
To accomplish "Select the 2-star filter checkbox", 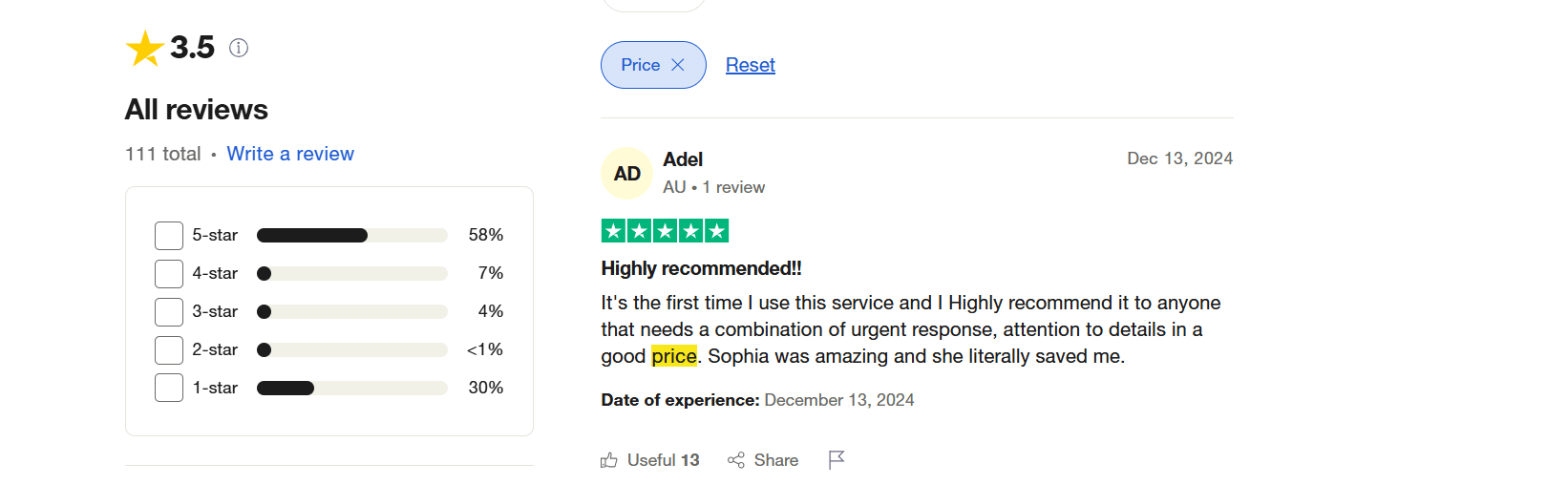I will [169, 350].
